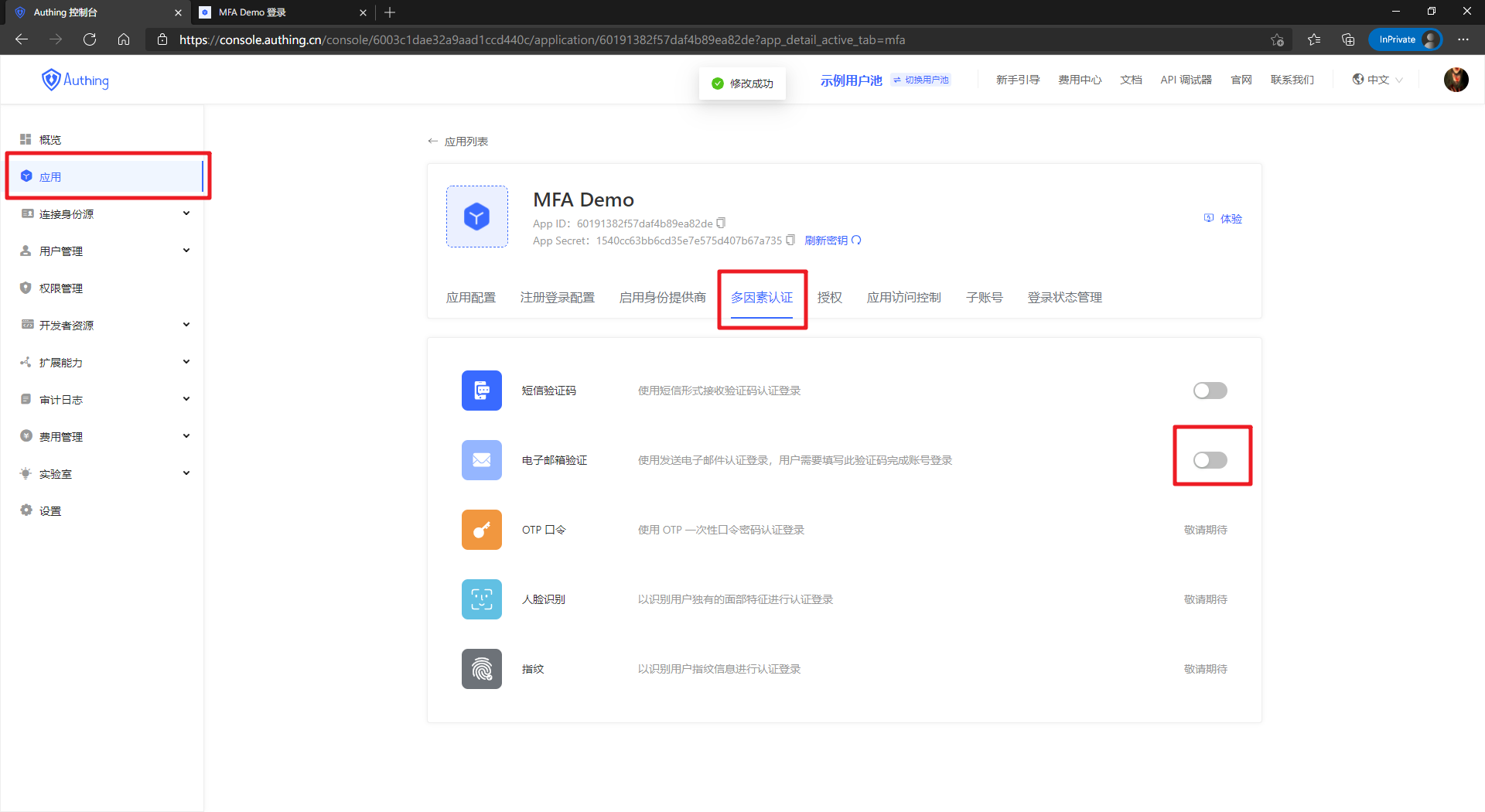Open 设置 gear icon
The width and height of the screenshot is (1485, 812).
click(26, 510)
